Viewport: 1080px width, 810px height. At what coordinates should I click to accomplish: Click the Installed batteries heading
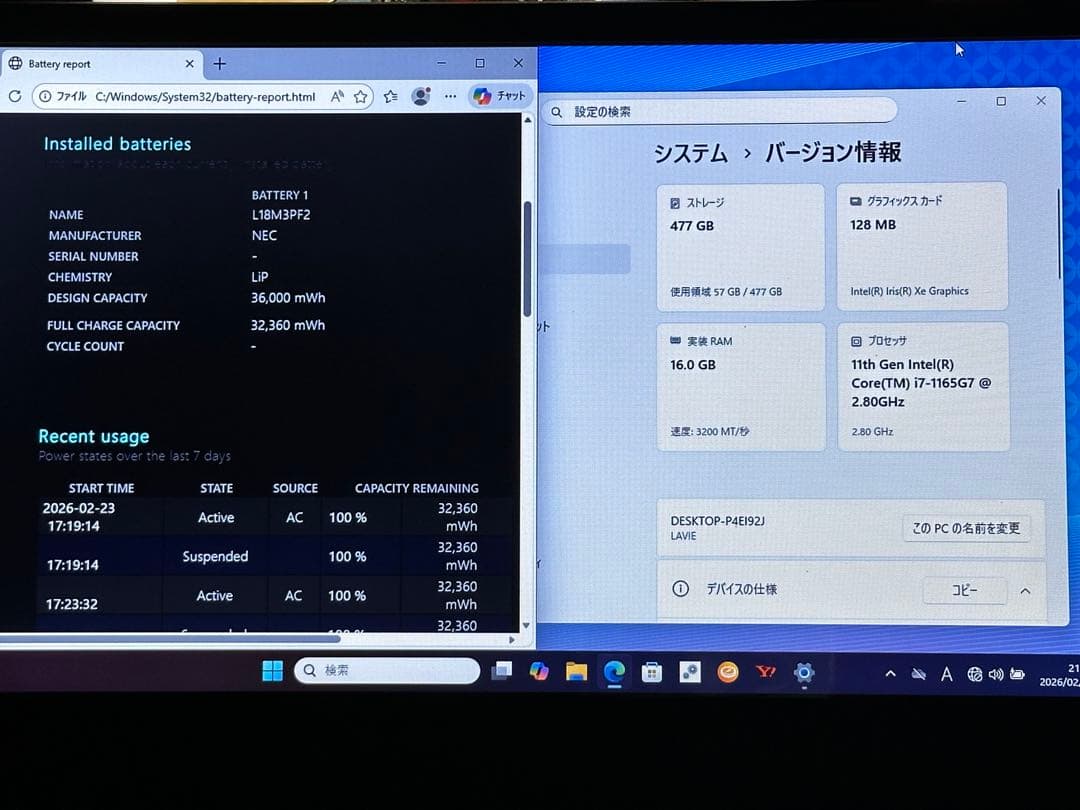click(117, 144)
